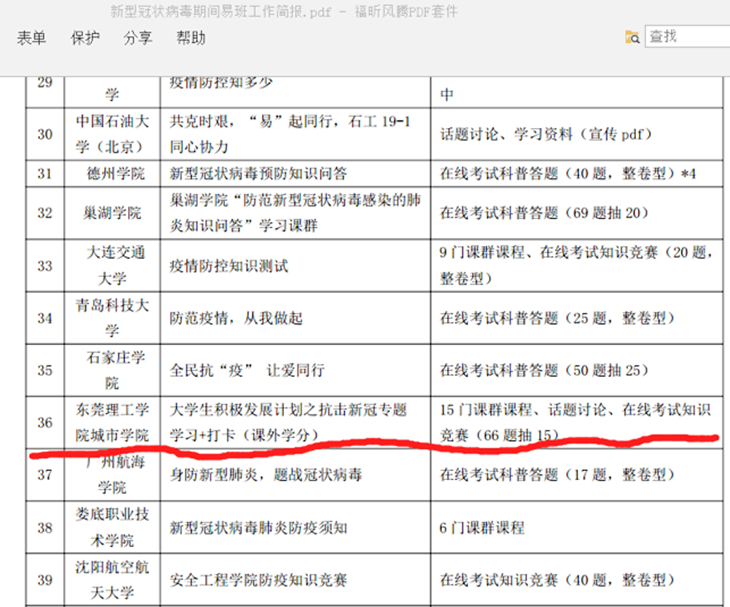Select the 6门课群课程 cell text
Screen dimensions: 730x607
click(482, 527)
